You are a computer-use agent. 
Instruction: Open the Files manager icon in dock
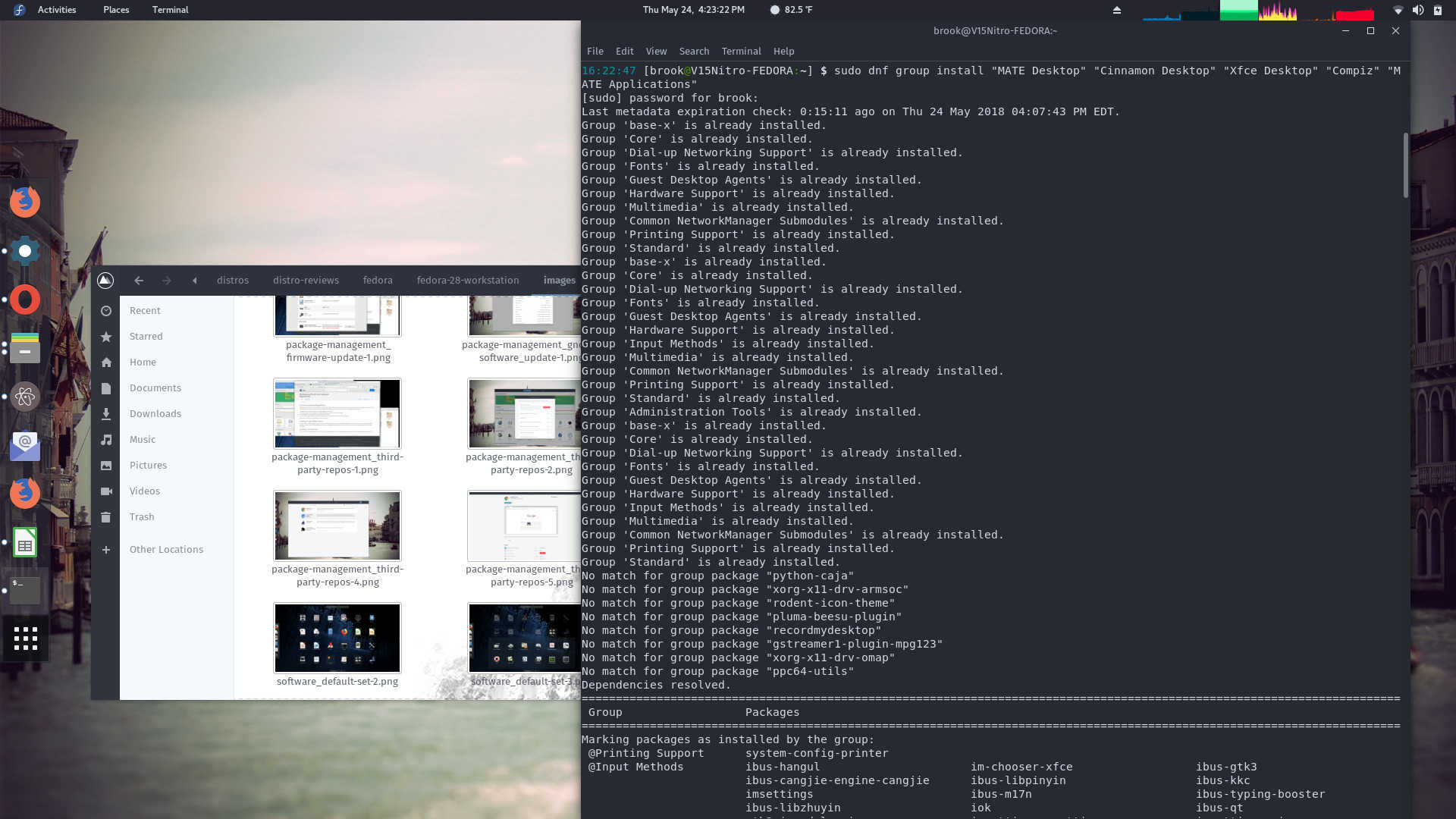click(25, 348)
